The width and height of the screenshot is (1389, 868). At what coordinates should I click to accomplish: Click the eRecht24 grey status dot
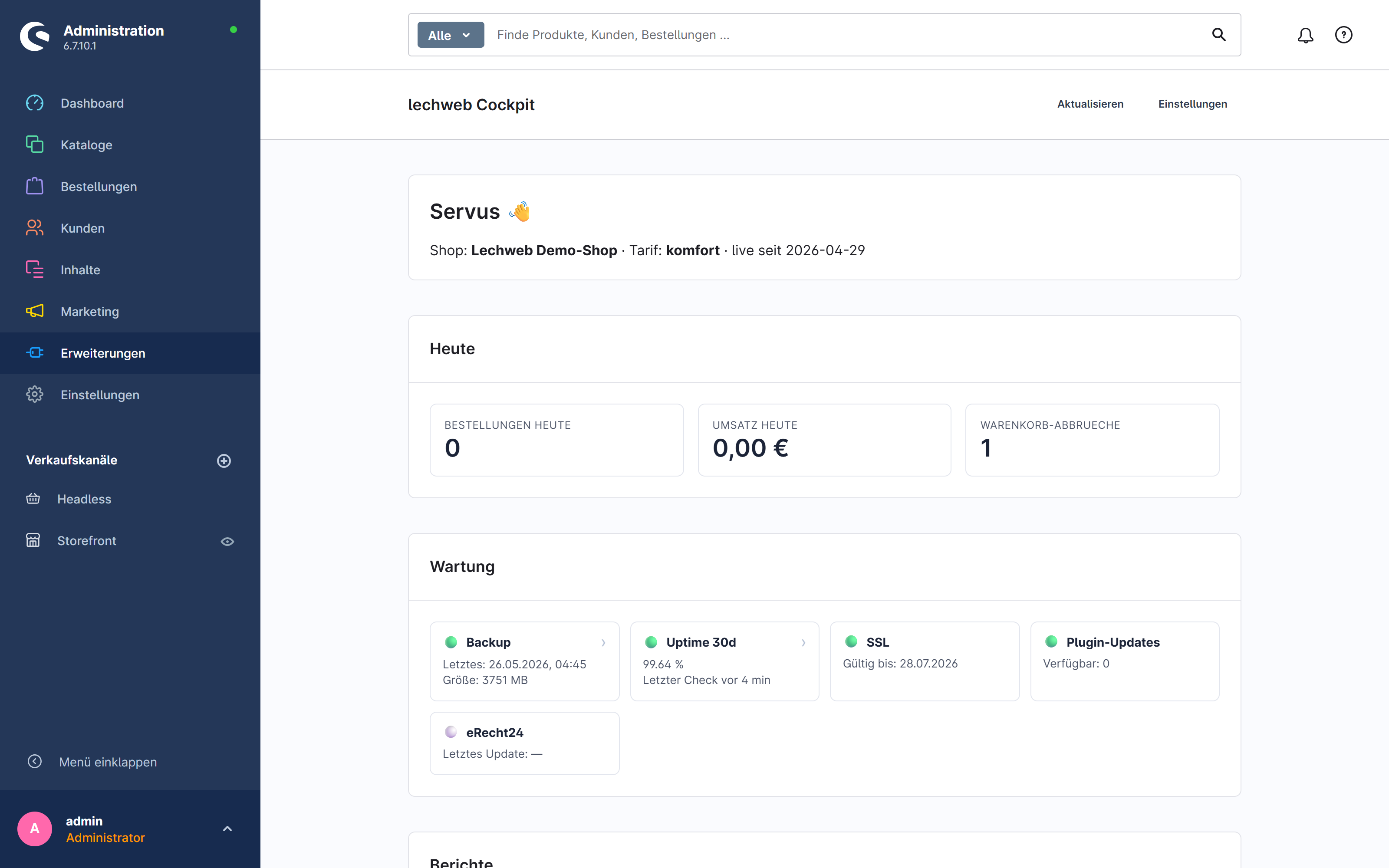point(451,732)
